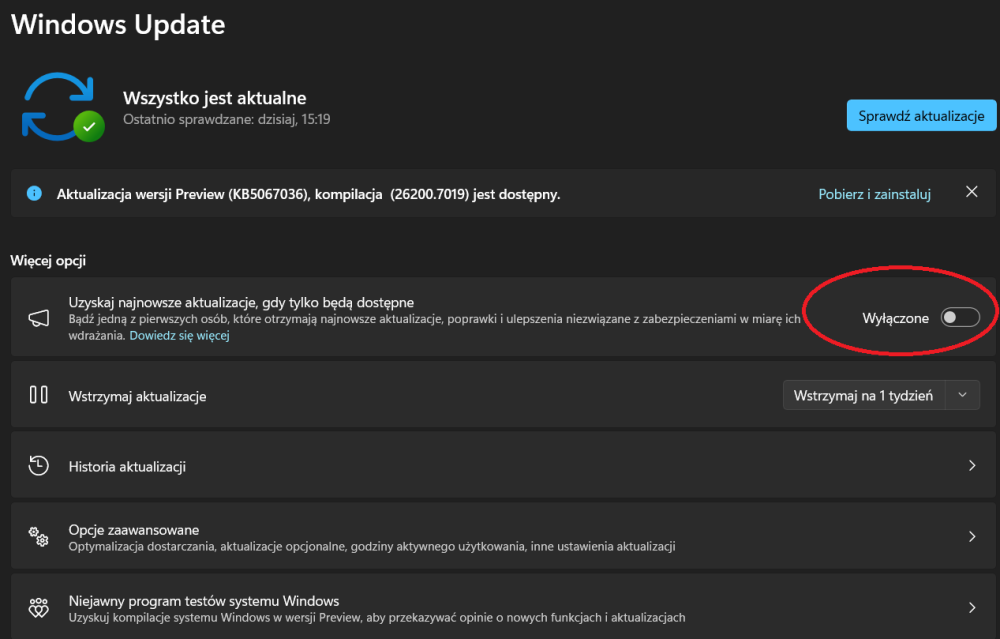
Task: Dismiss the Preview update notification banner
Action: coord(971,192)
